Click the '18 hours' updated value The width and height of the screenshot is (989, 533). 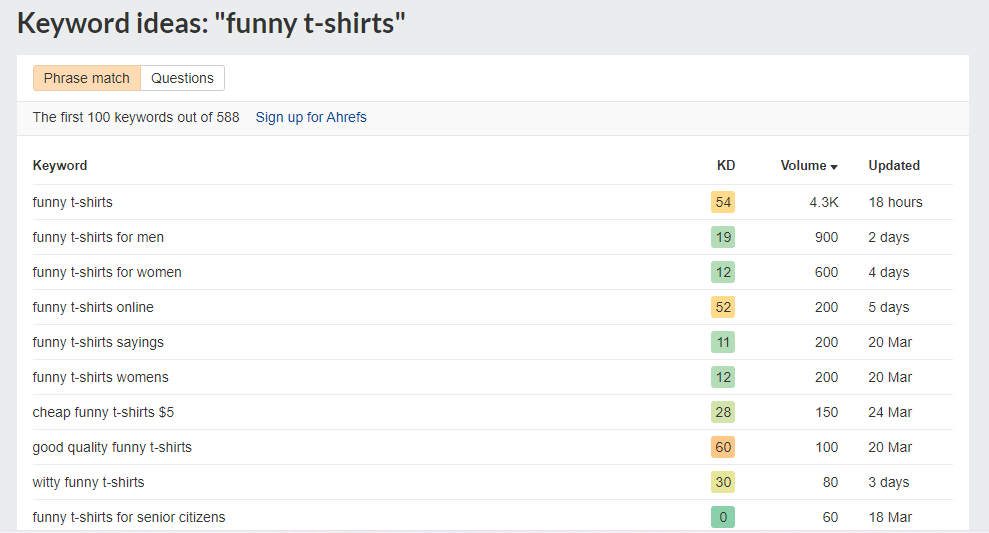coord(895,202)
